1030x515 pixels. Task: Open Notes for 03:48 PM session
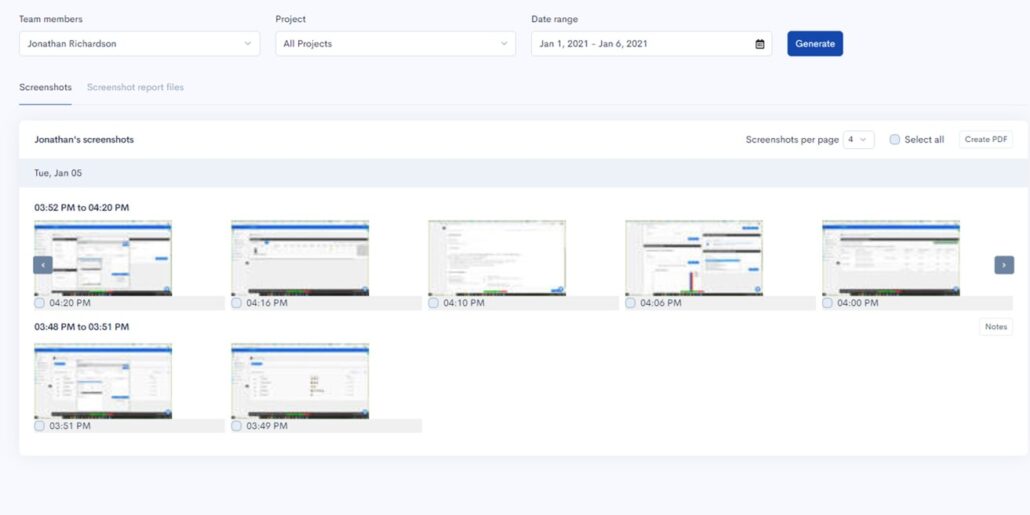(995, 327)
